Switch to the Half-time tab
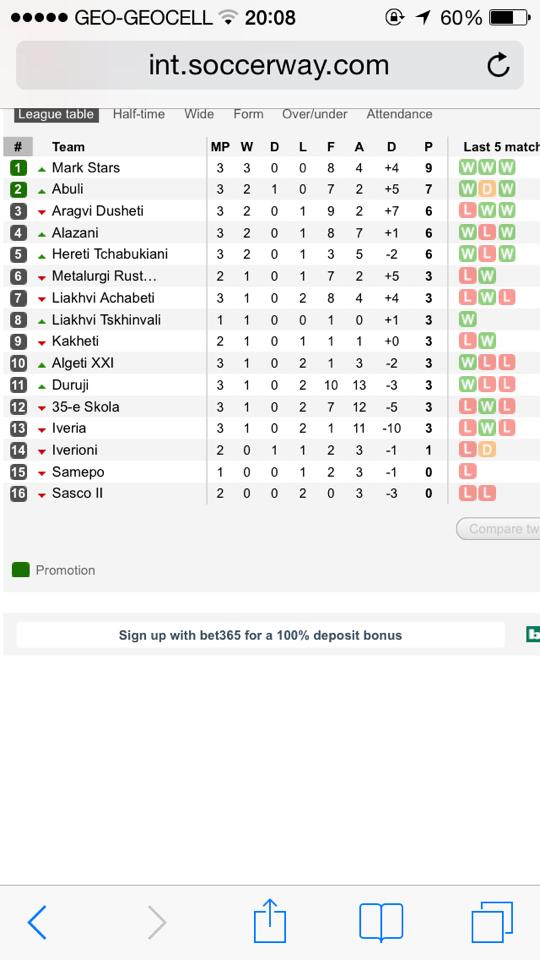Screen dimensions: 540x960 pyautogui.click(x=139, y=114)
